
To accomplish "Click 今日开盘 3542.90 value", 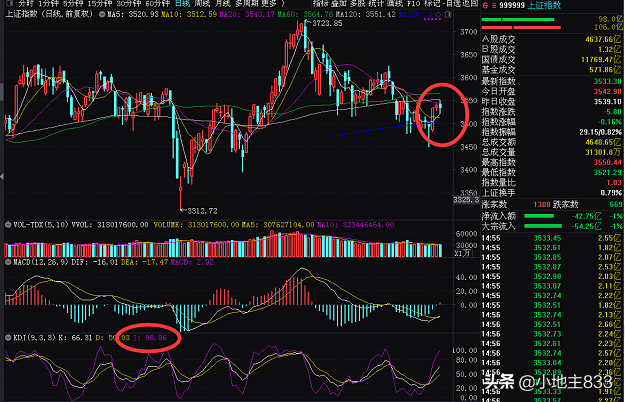I will point(607,91).
